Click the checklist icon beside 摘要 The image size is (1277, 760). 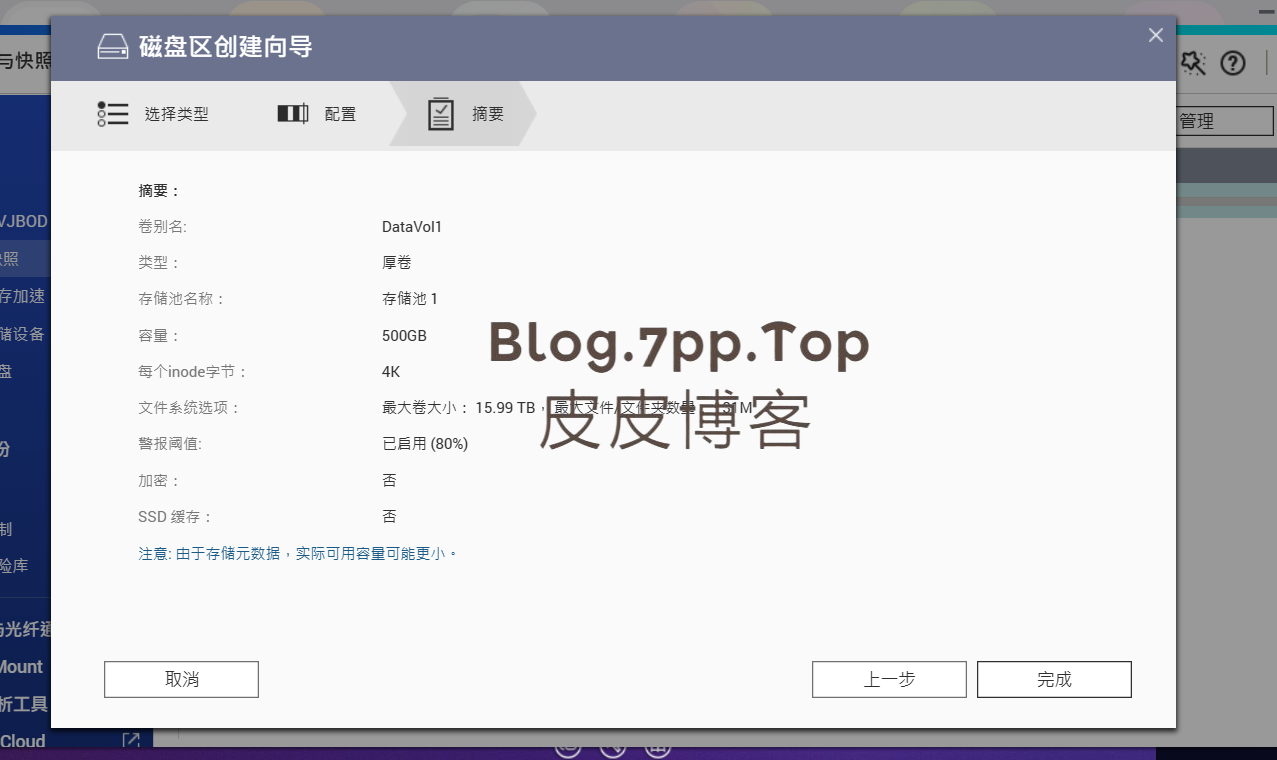pos(441,114)
